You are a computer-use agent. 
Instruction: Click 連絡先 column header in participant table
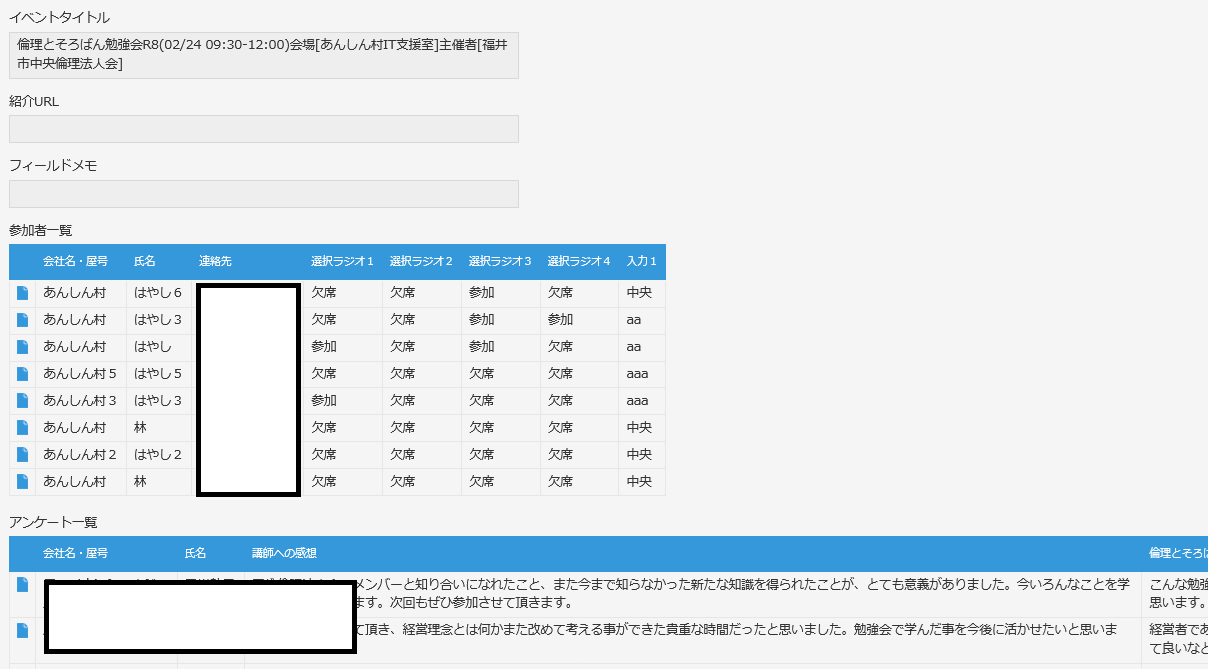point(215,261)
